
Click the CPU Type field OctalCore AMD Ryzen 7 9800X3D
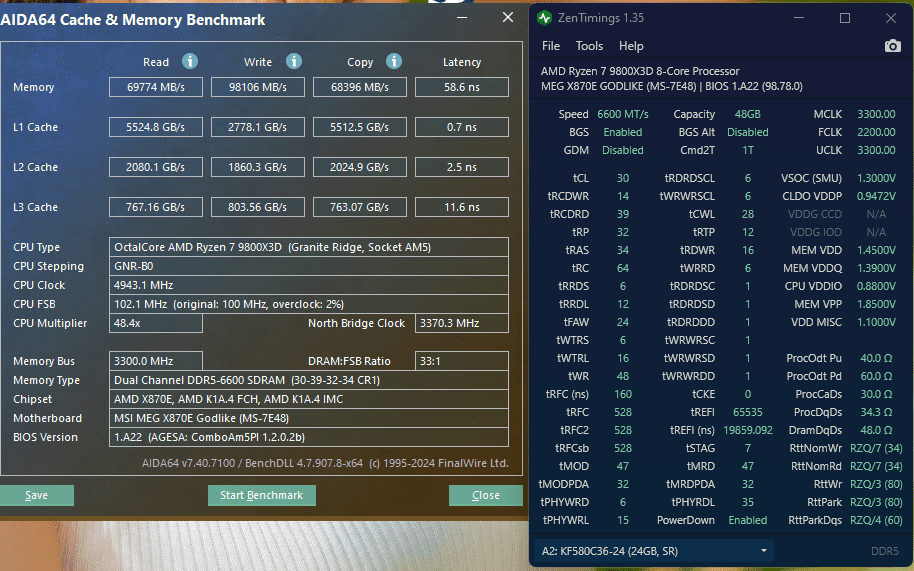(x=309, y=247)
